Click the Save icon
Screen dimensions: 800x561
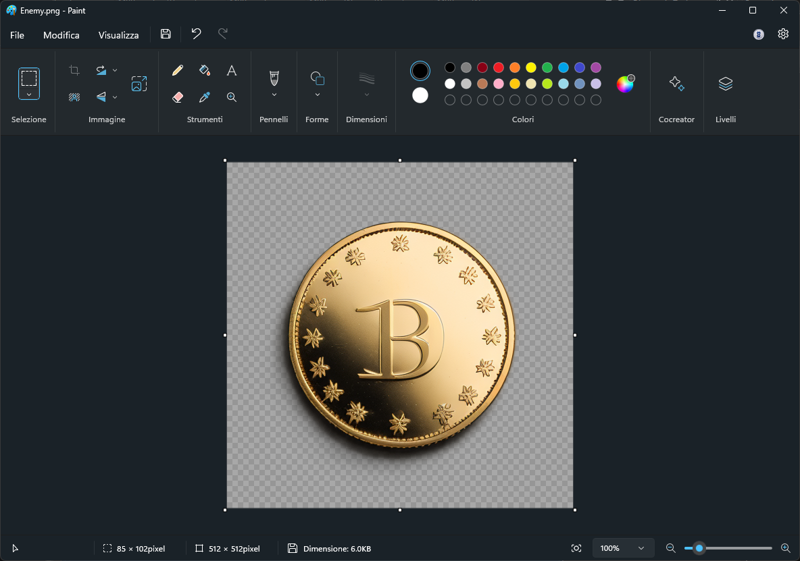click(166, 34)
